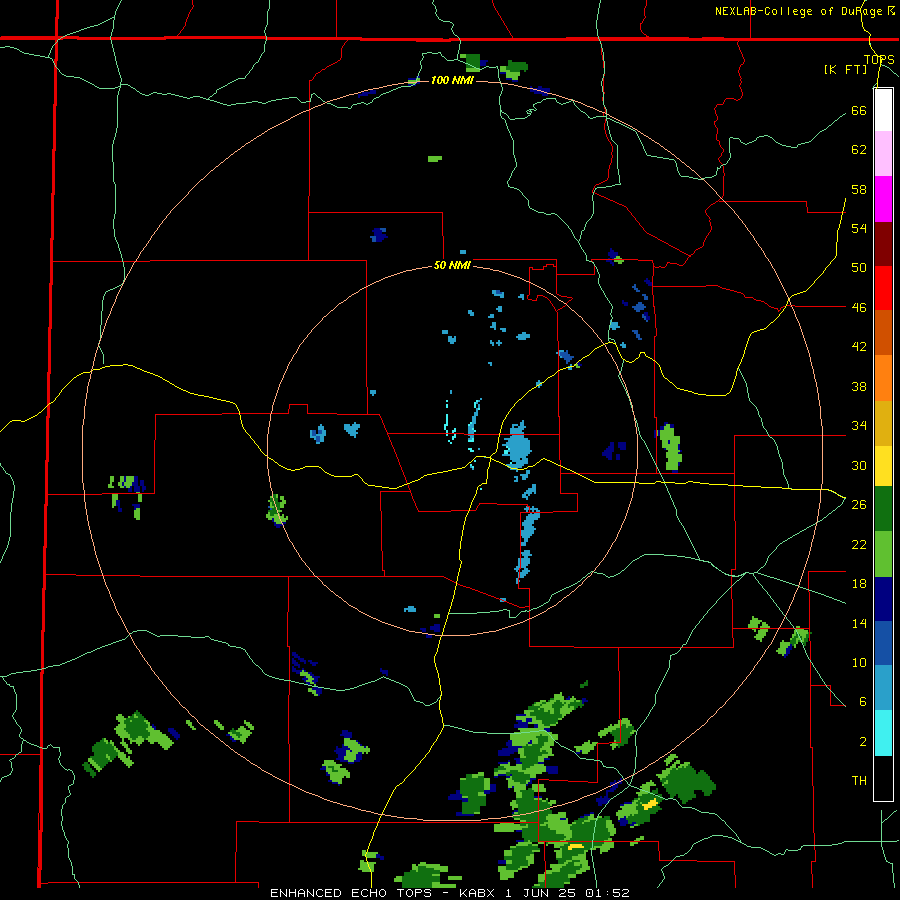Screen dimensions: 900x900
Task: Click the 'KABX' radar site identifier
Action: (476, 893)
